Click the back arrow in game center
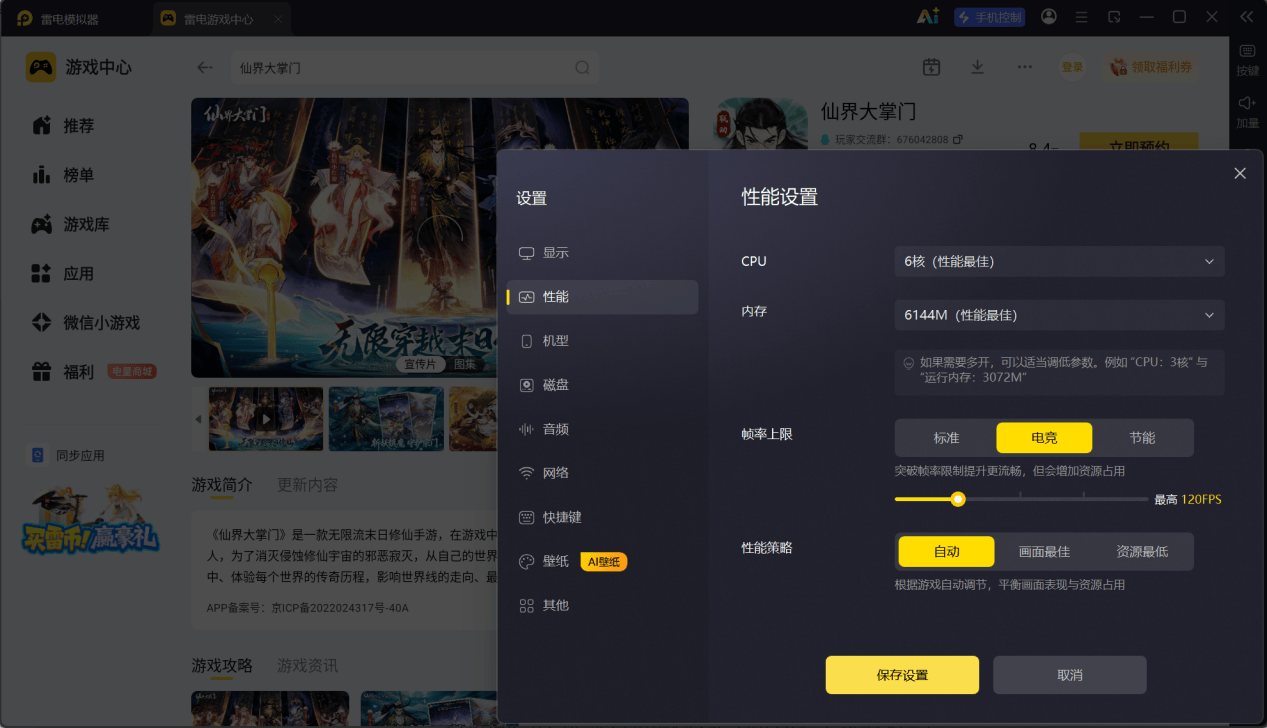 pyautogui.click(x=205, y=67)
